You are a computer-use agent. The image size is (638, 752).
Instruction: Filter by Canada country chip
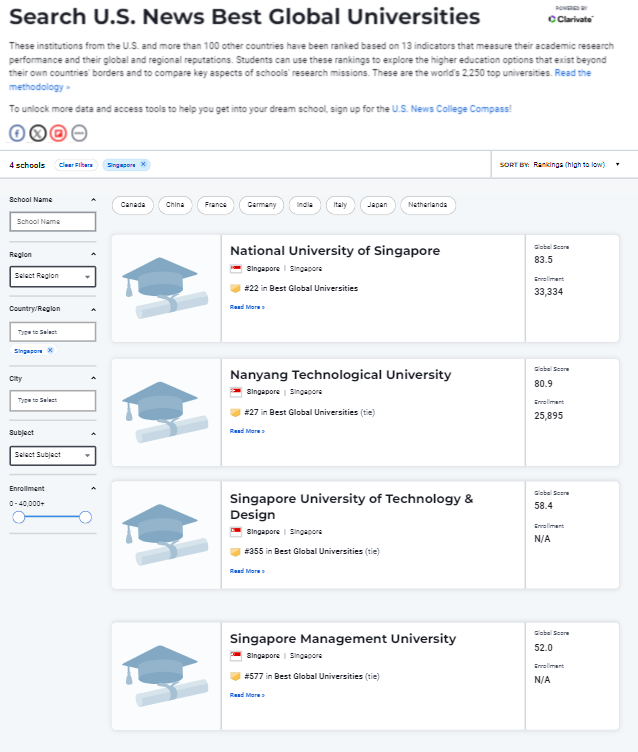click(x=133, y=205)
